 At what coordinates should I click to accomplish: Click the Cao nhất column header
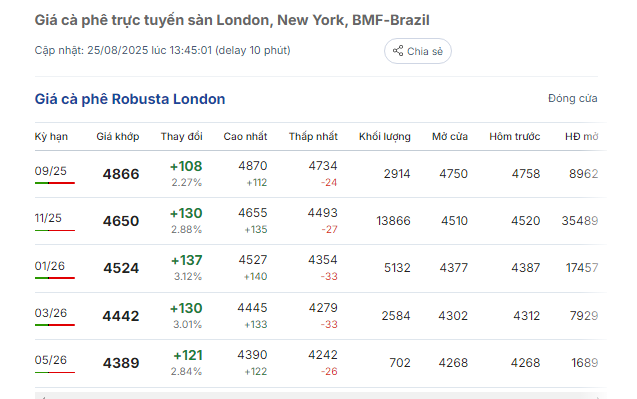click(245, 137)
